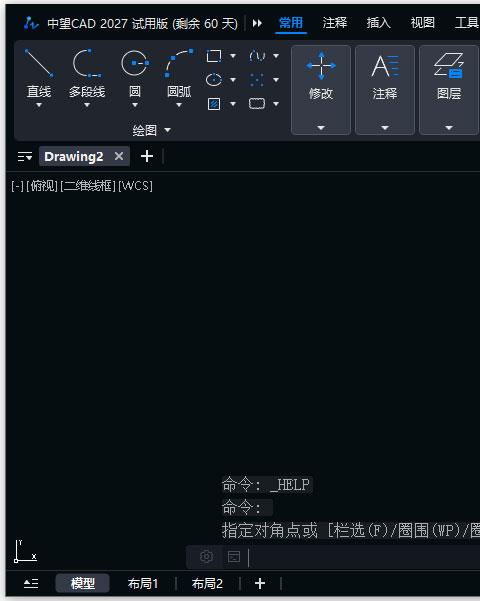
Task: Pick the multiple points tool icon
Action: point(257,80)
